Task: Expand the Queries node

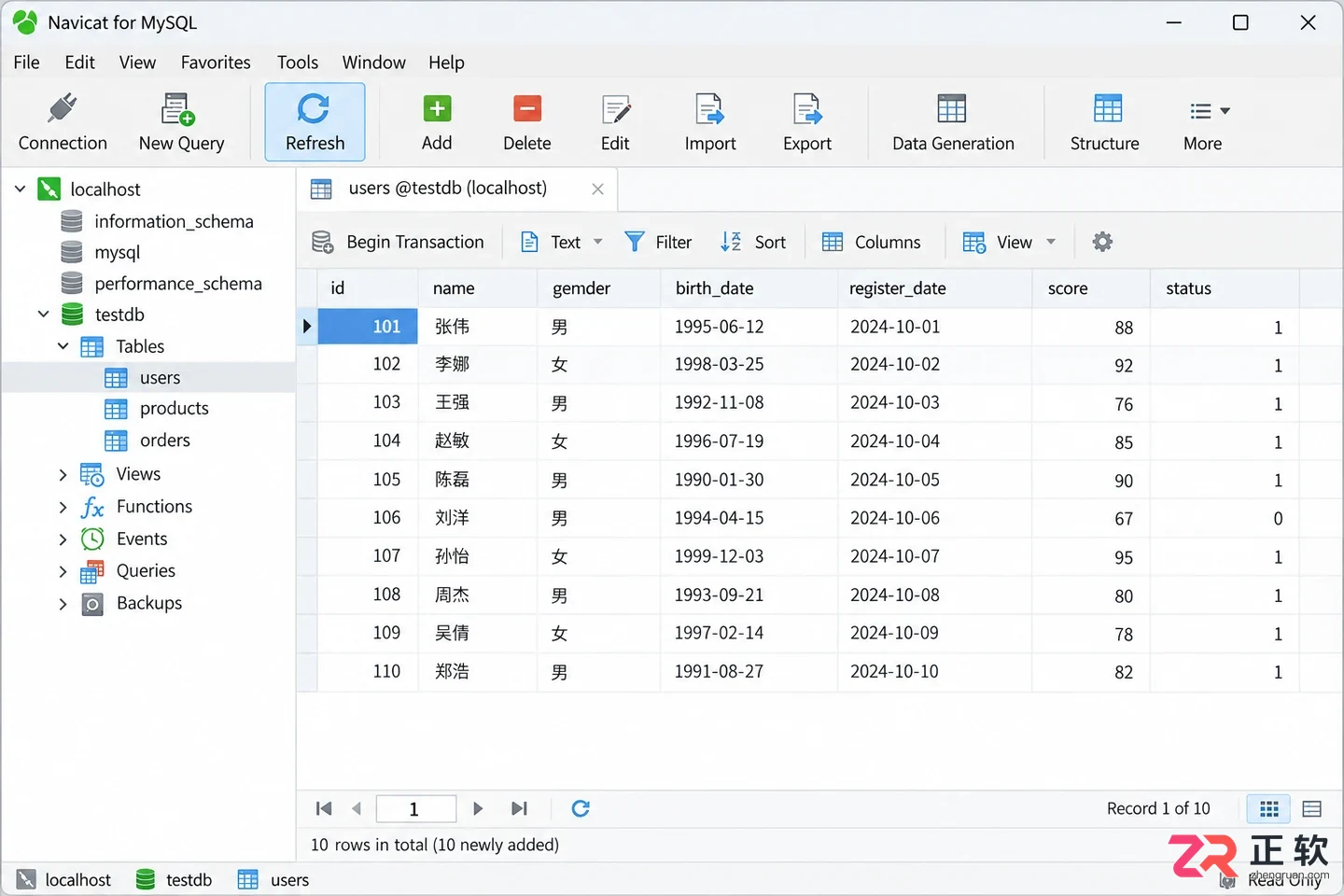Action: [63, 571]
